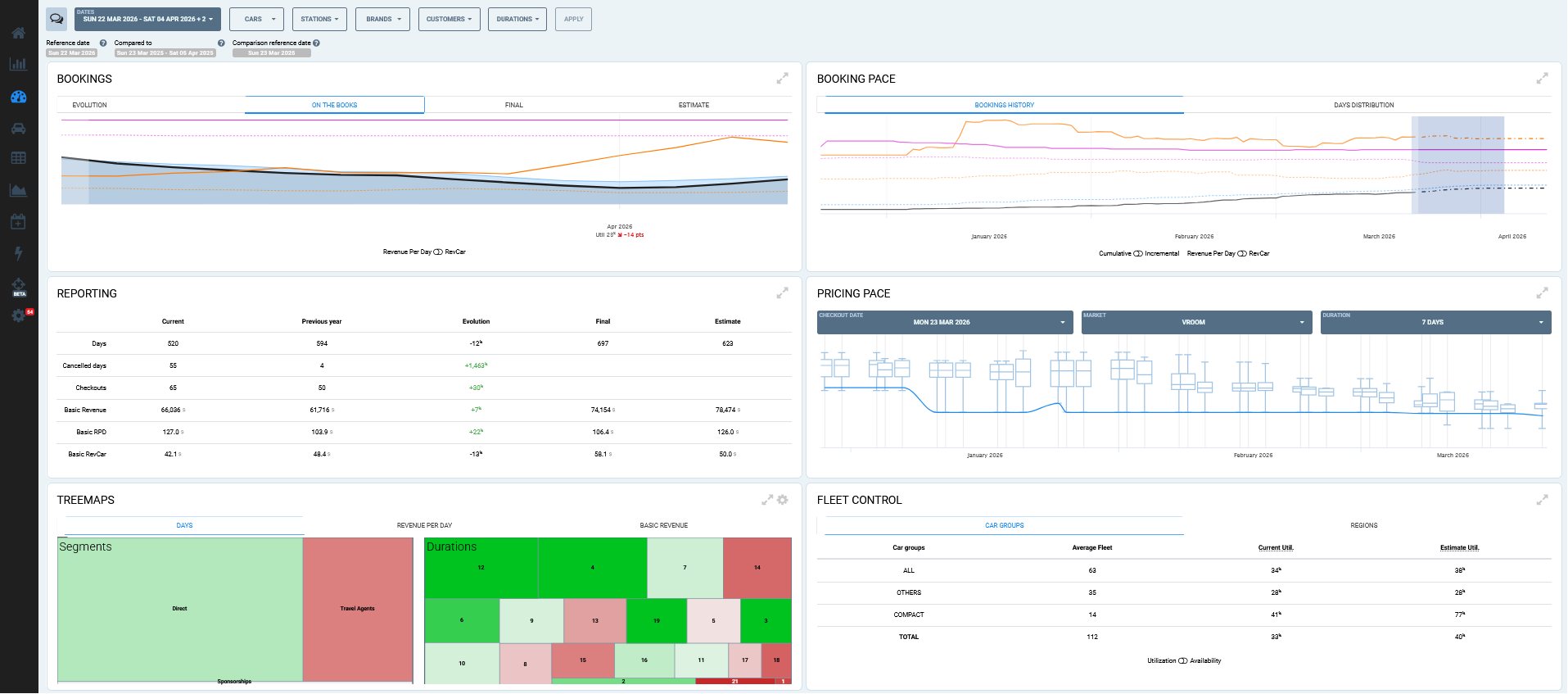Expand the Bookings panel to fullscreen
The width and height of the screenshot is (1568, 694).
(x=782, y=79)
